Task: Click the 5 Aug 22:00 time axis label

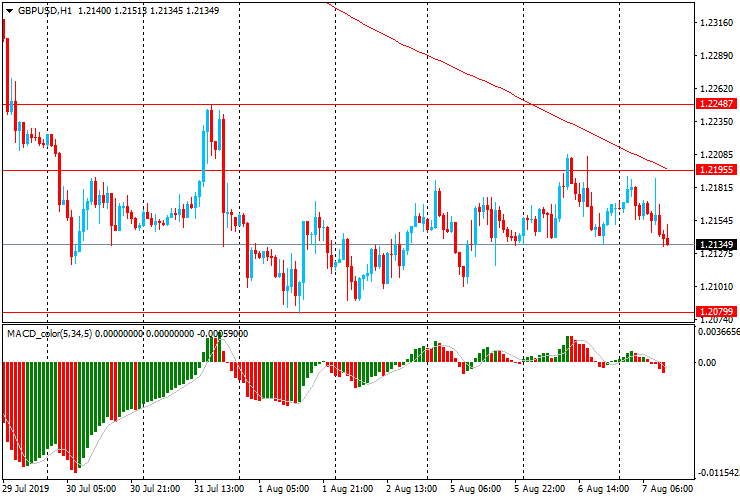Action: pyautogui.click(x=539, y=489)
